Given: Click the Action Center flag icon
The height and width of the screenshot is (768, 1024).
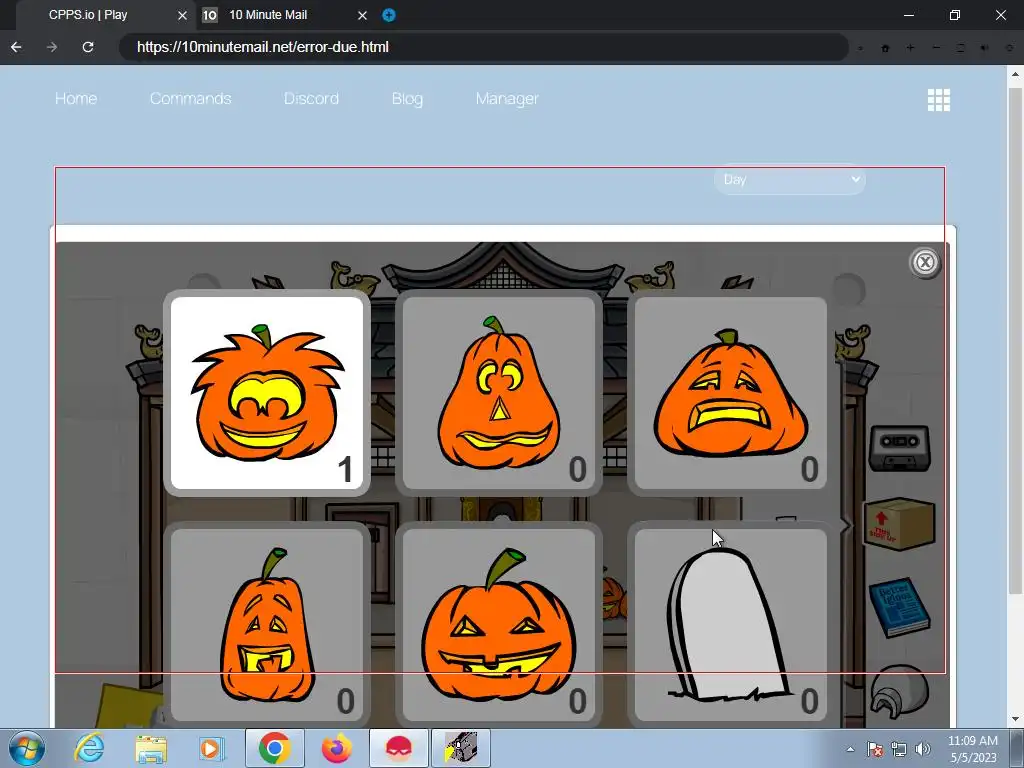Looking at the screenshot, I should [874, 749].
